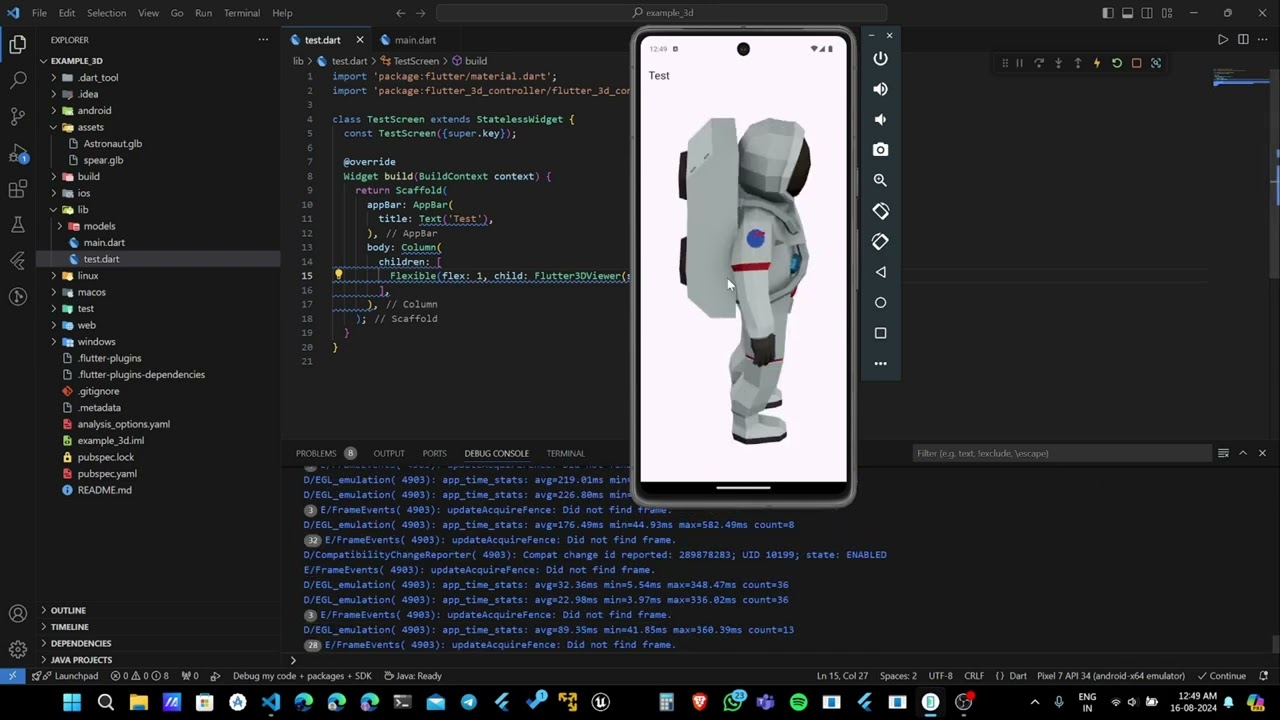Viewport: 1280px width, 720px height.
Task: Split the editor to the right
Action: 1243,40
